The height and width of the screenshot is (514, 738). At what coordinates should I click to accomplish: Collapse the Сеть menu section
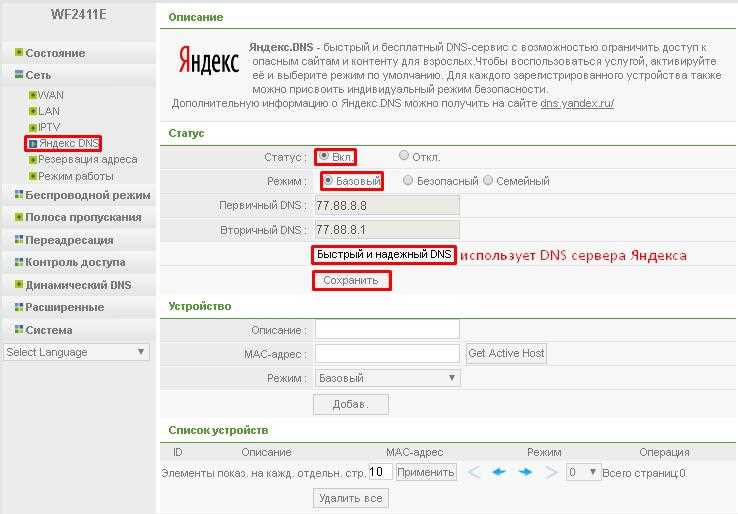pos(38,75)
